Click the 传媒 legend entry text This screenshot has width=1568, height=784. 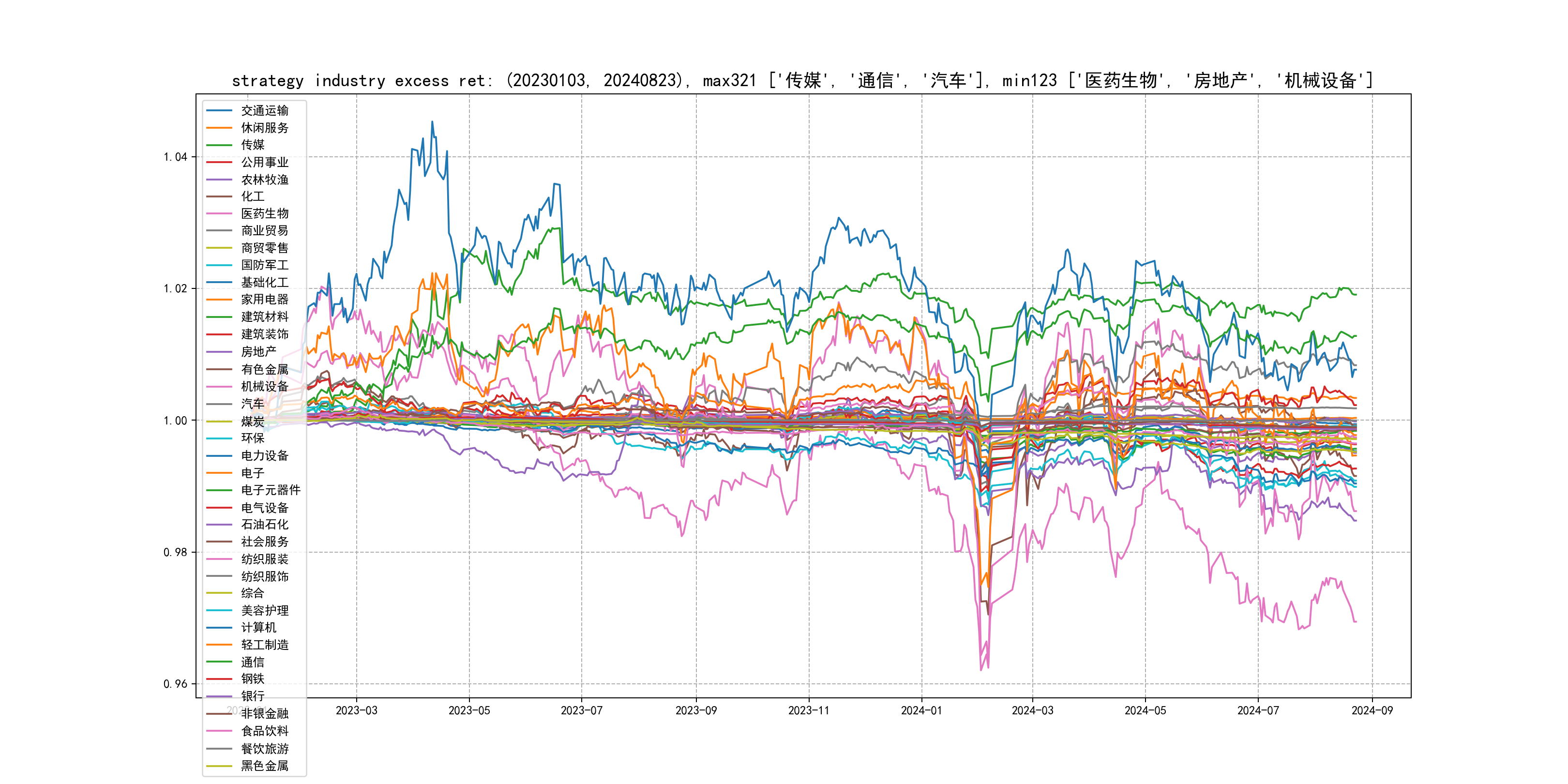tap(253, 145)
